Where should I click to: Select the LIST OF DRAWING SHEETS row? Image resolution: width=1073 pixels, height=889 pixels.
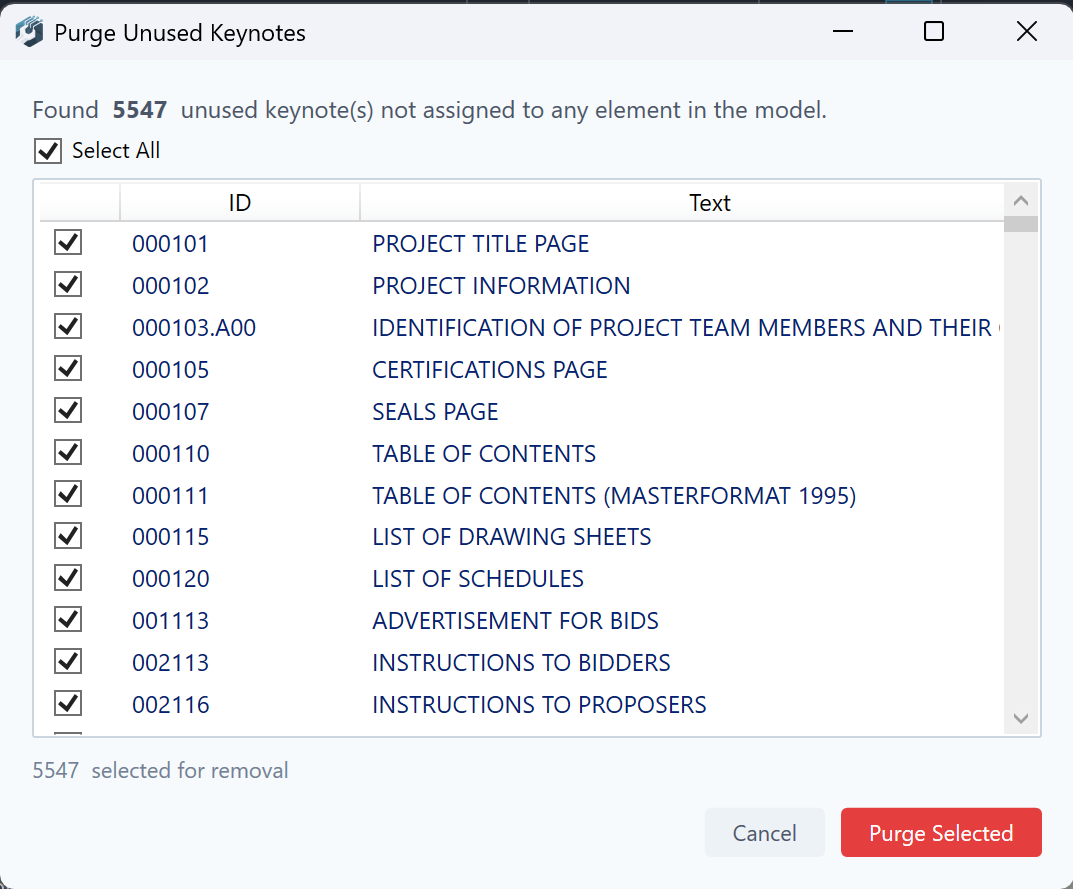pos(511,537)
